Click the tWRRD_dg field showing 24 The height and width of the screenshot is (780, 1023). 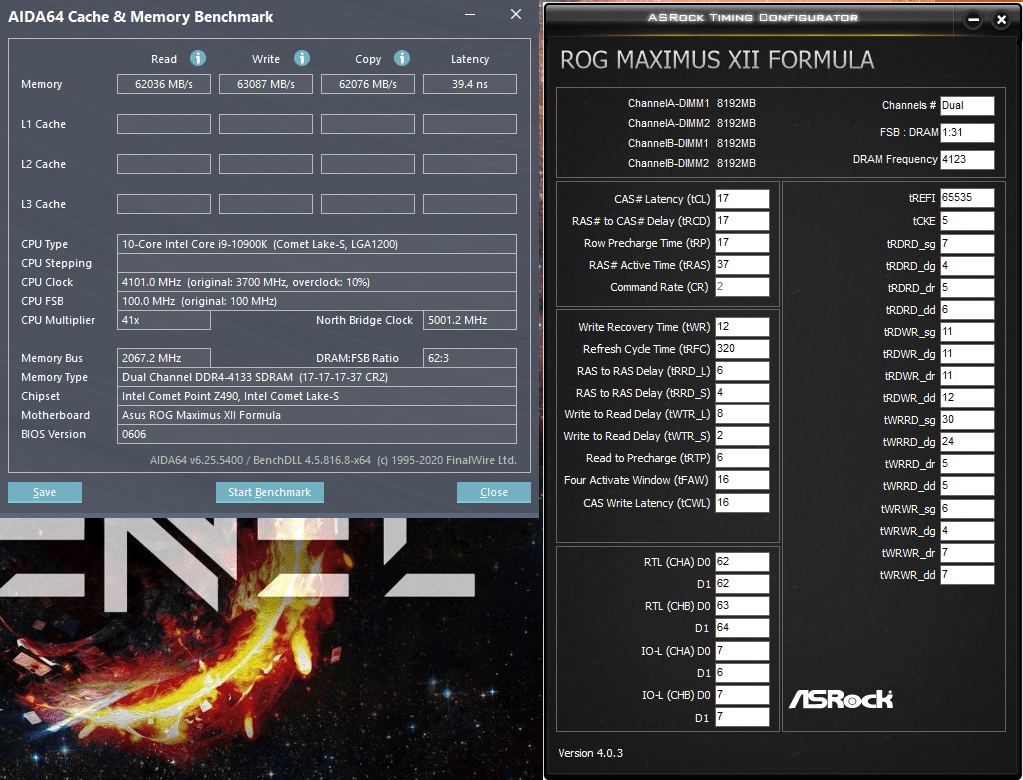pyautogui.click(x=967, y=442)
